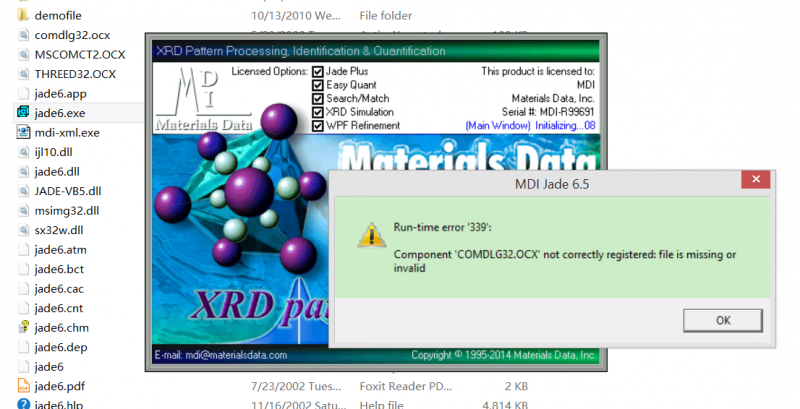Select the jade6.pdf document icon
Image resolution: width=800 pixels, height=409 pixels.
tap(23, 386)
